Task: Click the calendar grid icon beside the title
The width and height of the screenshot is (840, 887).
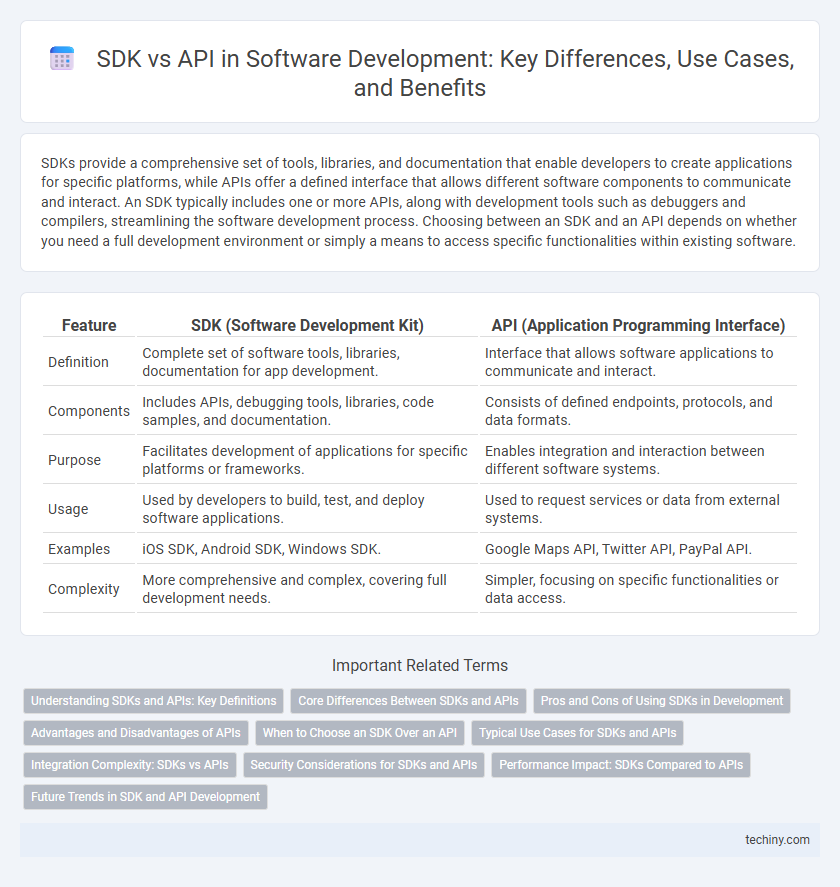Action: pos(62,58)
